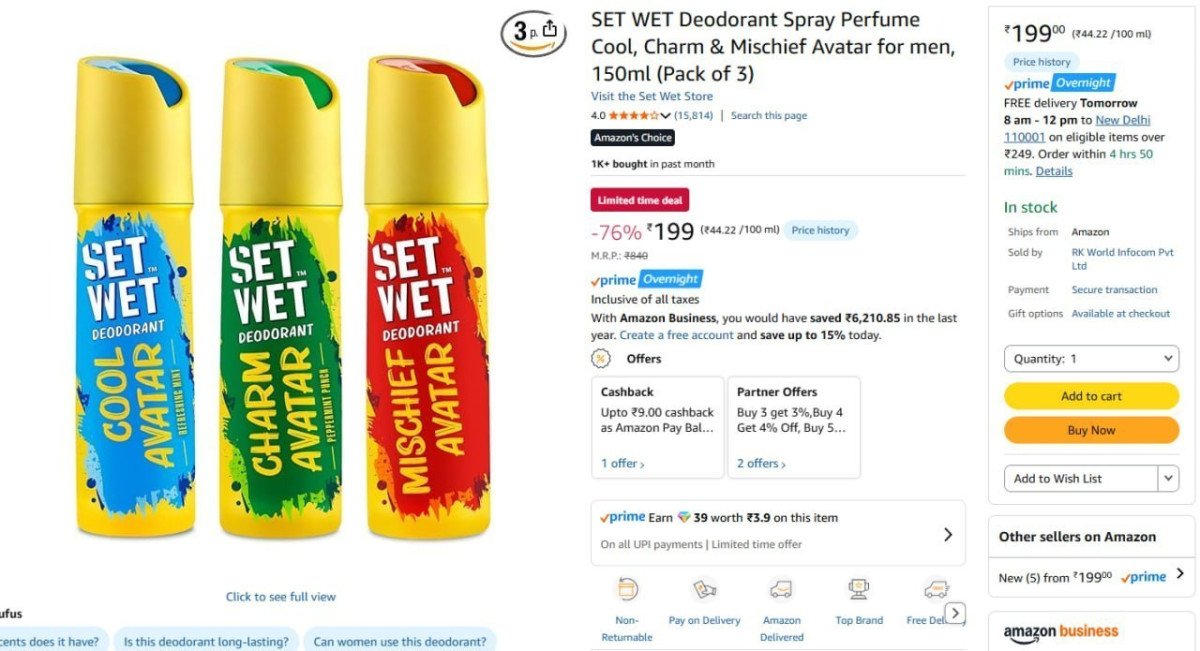This screenshot has height=651, width=1200.
Task: Open the Quantity dropdown
Action: pyautogui.click(x=1091, y=359)
